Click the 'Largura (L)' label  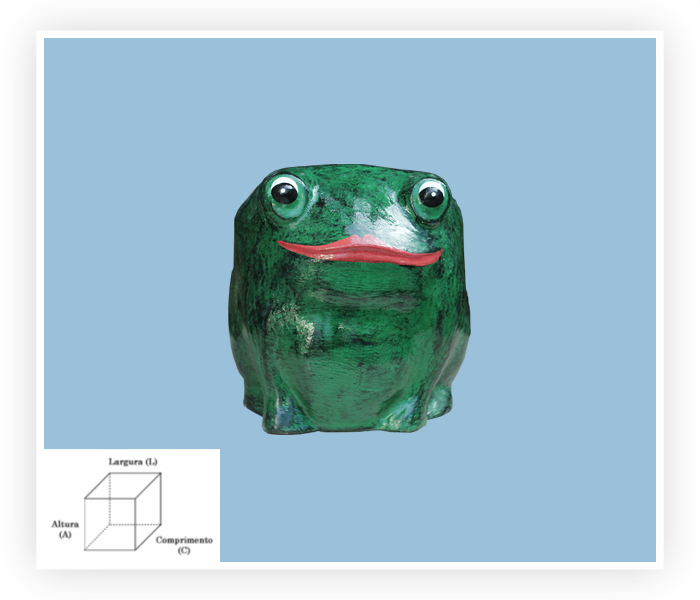[x=133, y=461]
